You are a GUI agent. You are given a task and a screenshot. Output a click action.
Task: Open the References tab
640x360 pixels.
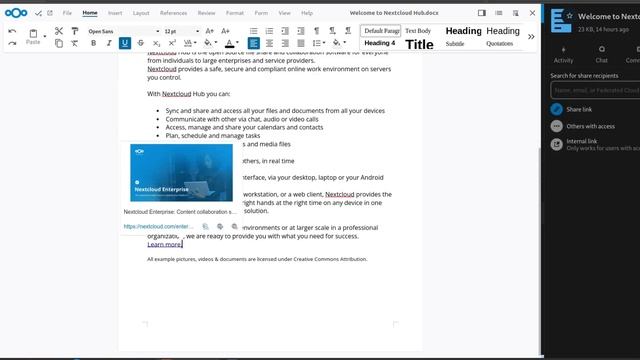pyautogui.click(x=173, y=13)
